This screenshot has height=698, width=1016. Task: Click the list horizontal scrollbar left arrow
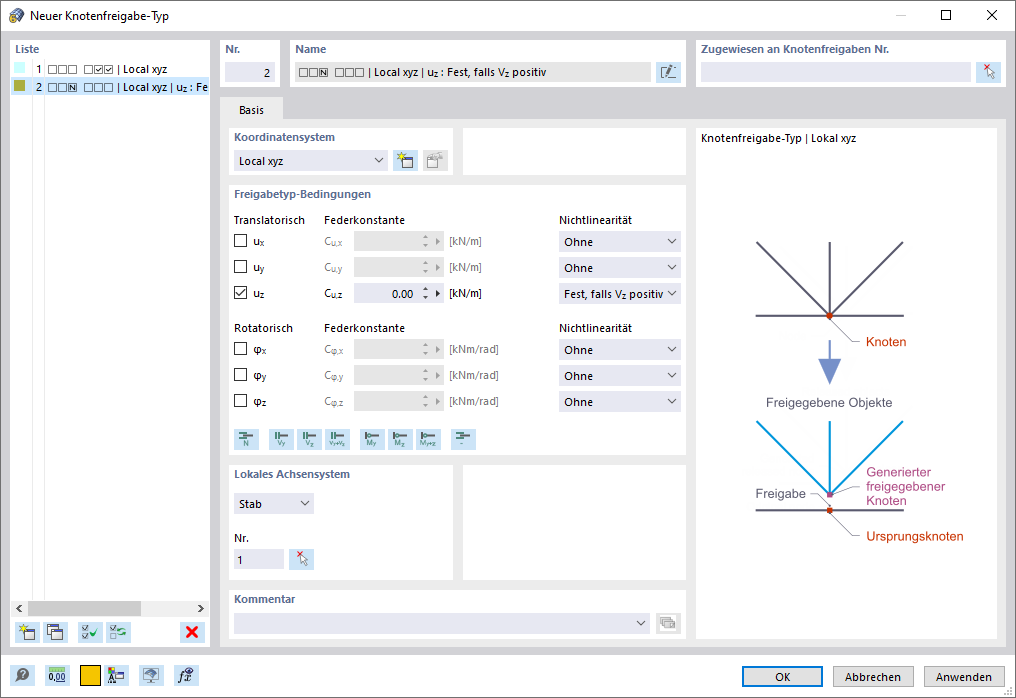[19, 609]
